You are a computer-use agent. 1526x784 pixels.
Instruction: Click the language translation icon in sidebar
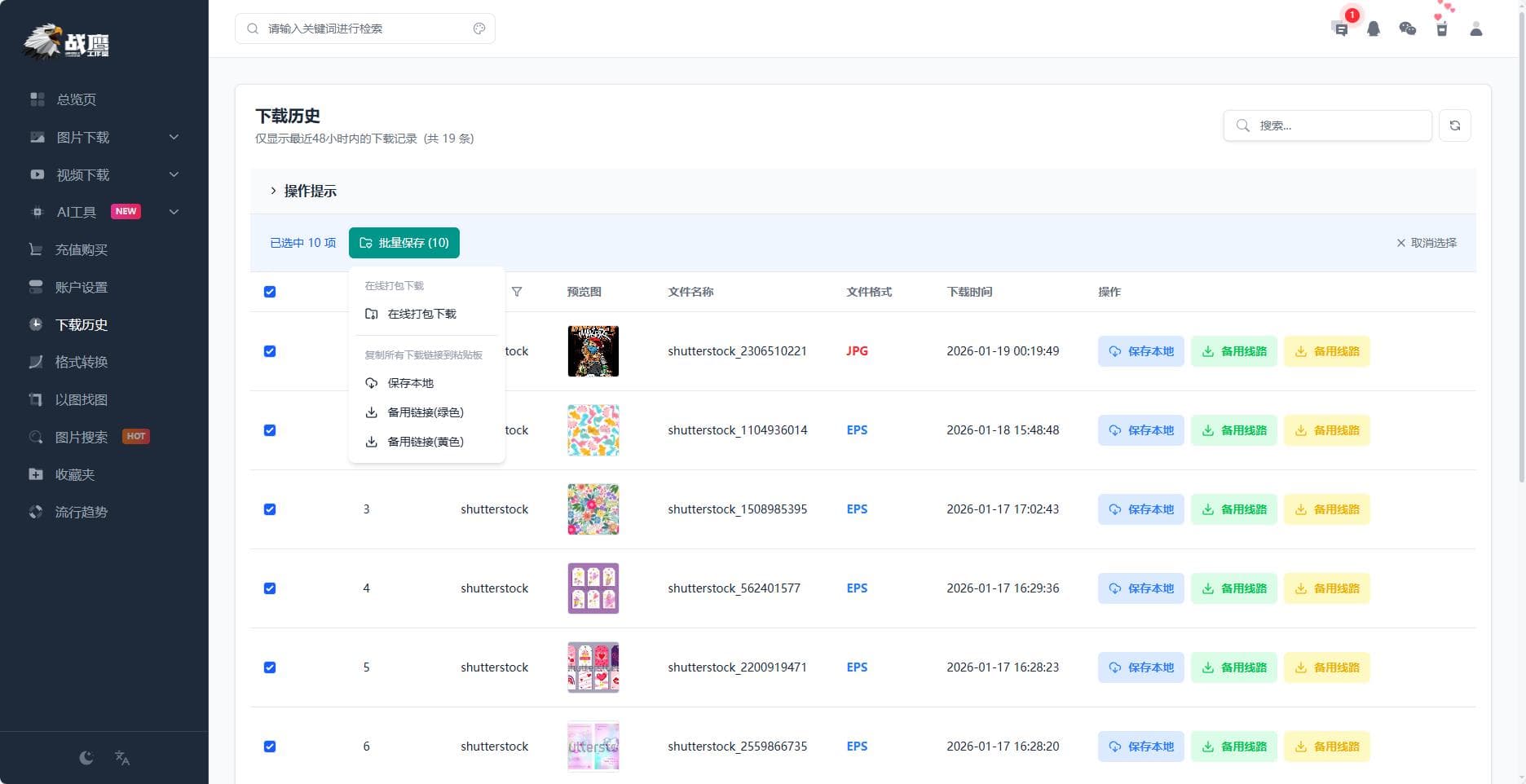click(122, 758)
